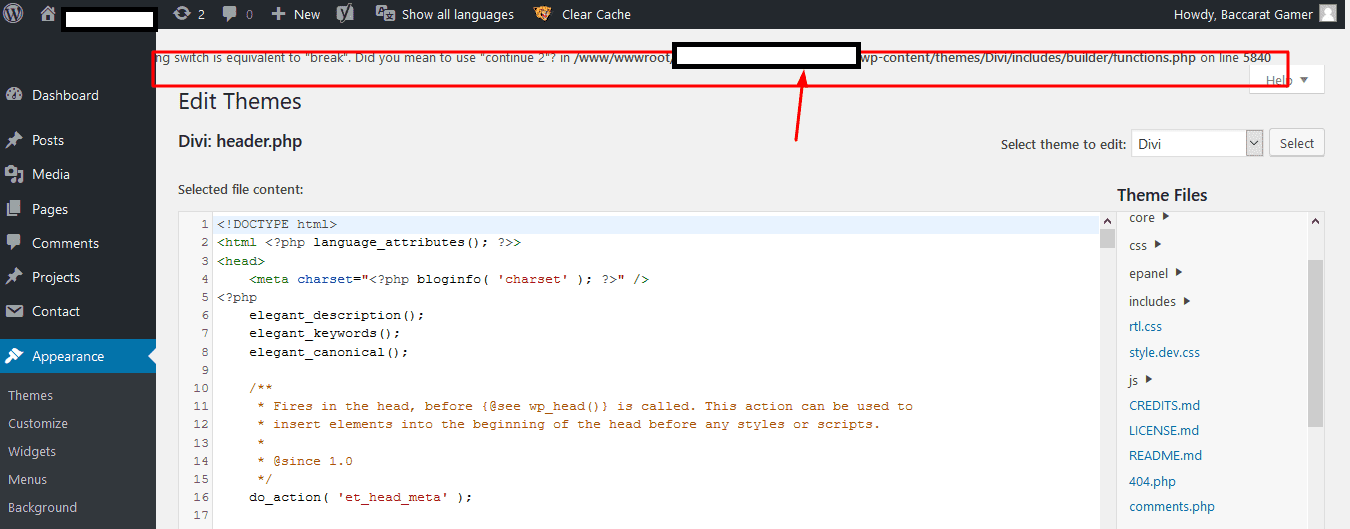Open the Background submenu link

[x=43, y=507]
